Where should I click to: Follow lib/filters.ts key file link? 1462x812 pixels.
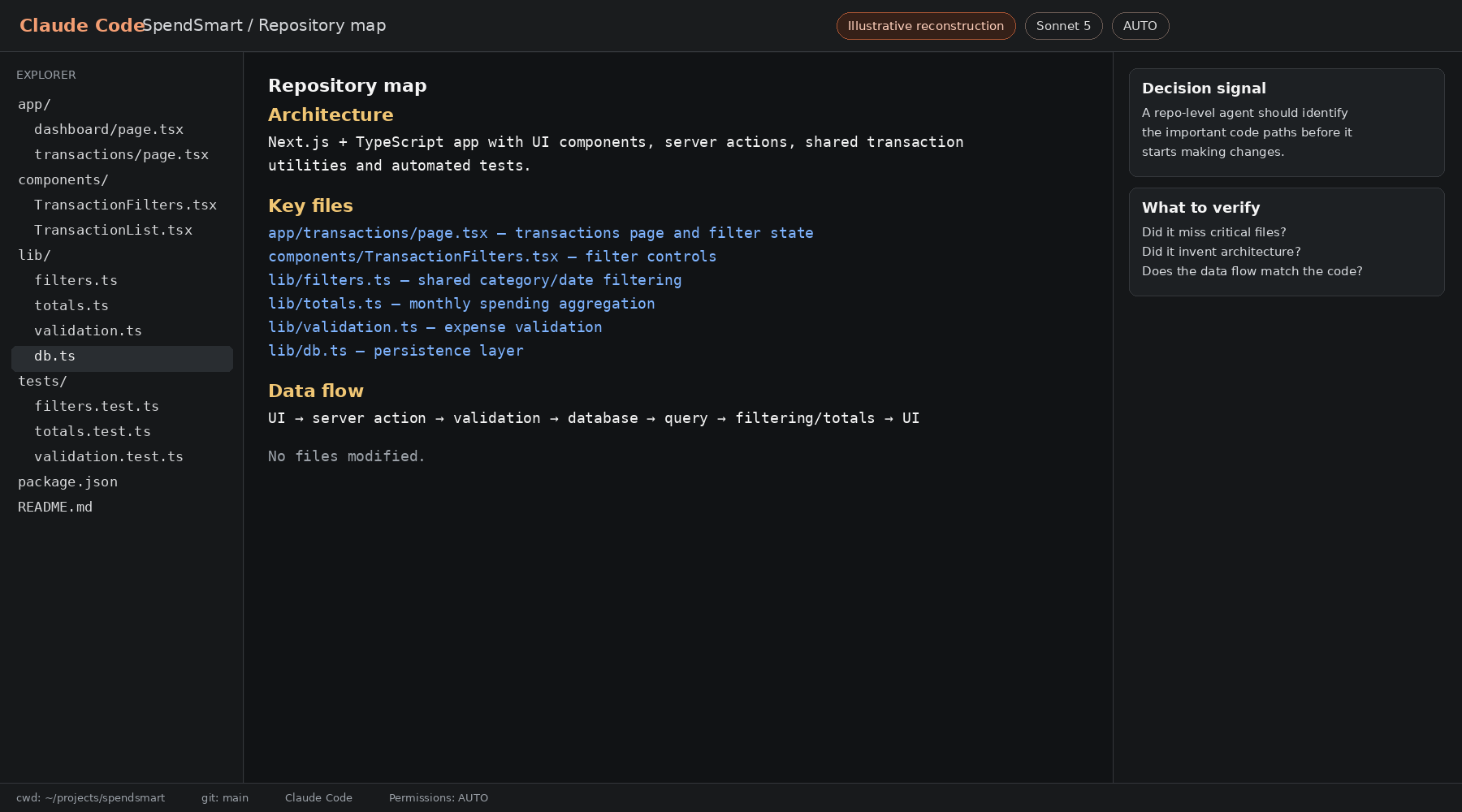coord(475,281)
